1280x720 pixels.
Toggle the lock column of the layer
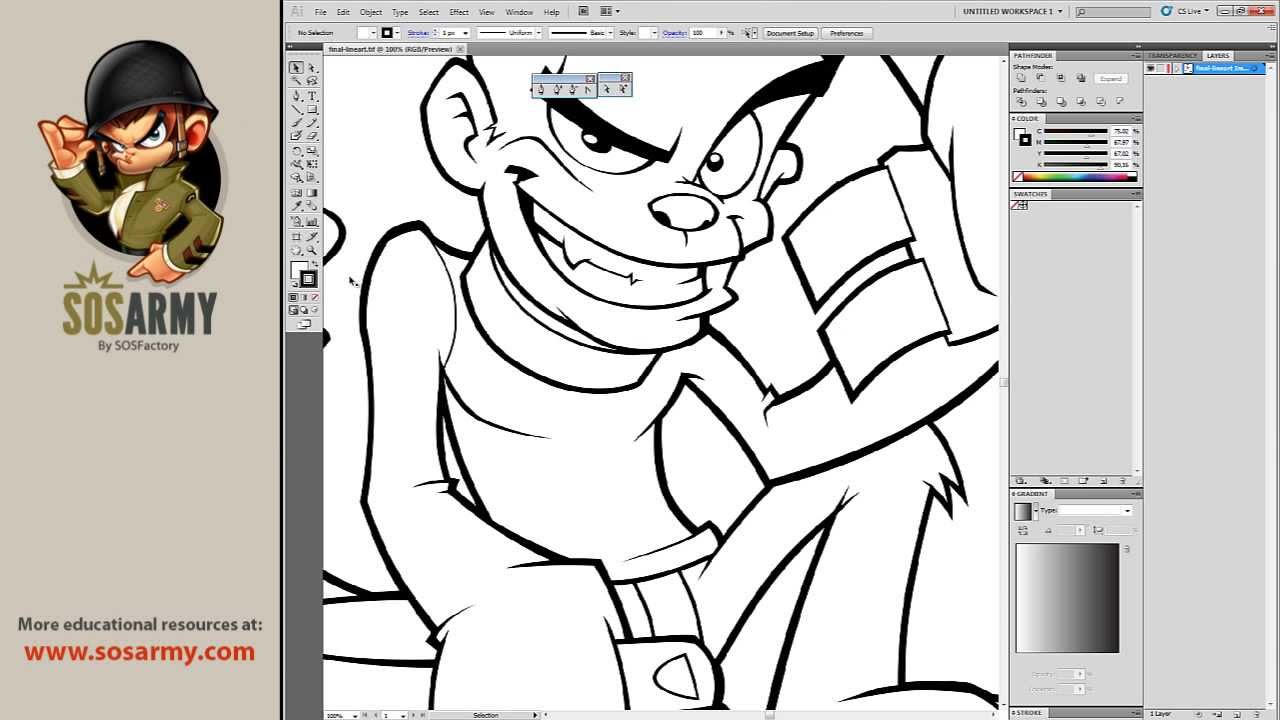1163,68
